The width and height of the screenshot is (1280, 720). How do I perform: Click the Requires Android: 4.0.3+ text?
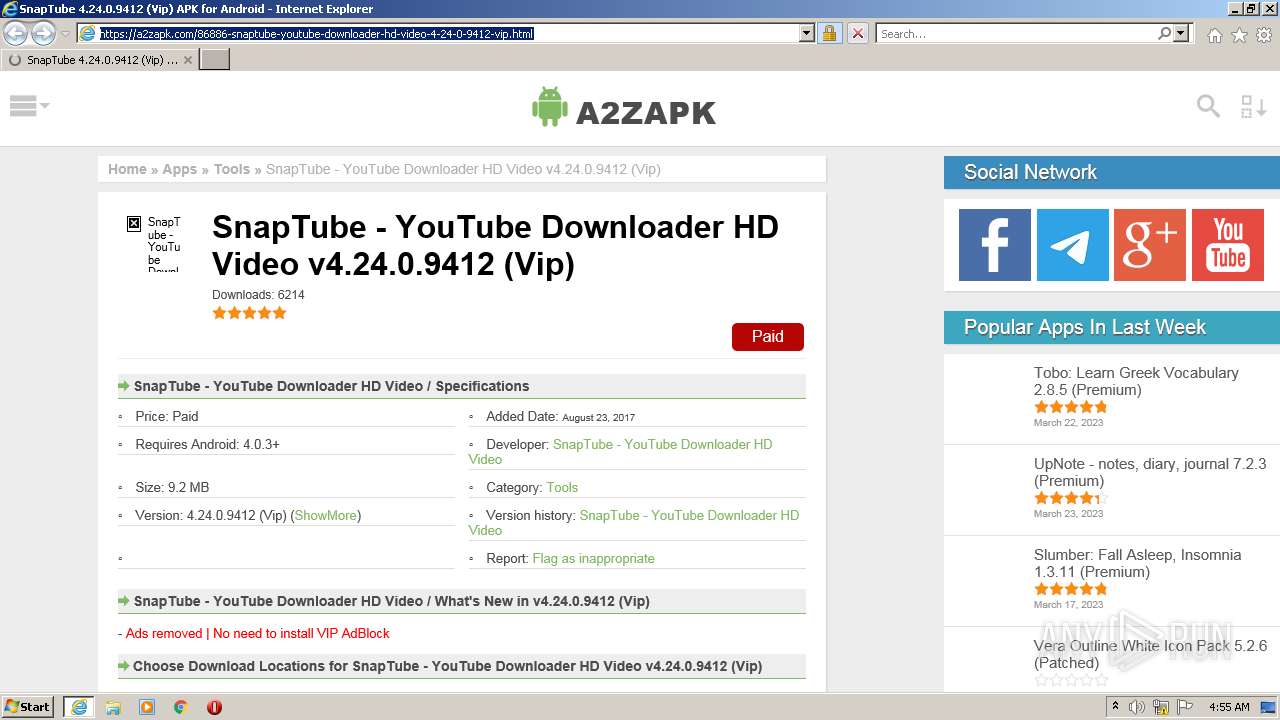click(207, 444)
